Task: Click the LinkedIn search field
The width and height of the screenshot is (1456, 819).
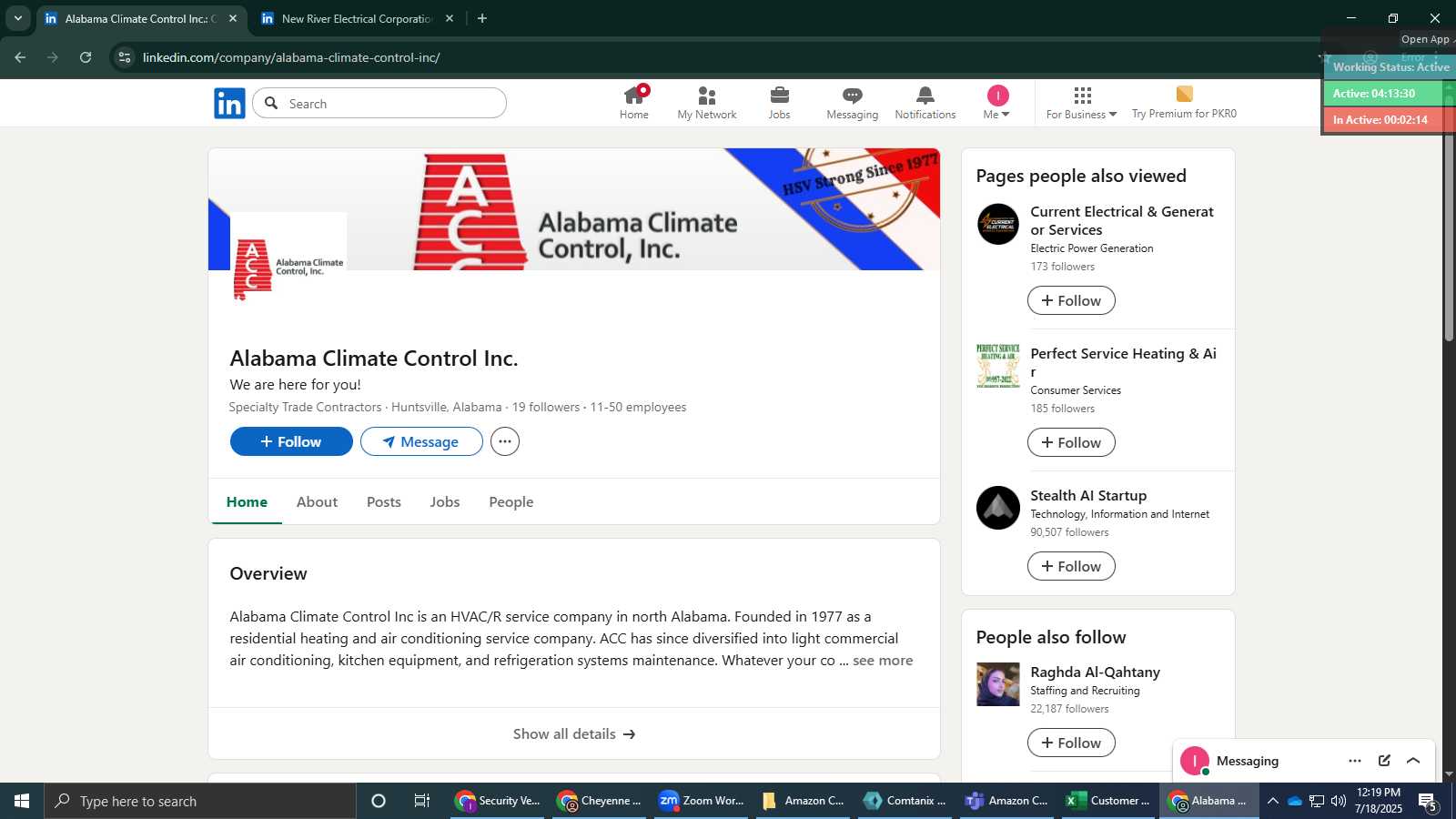Action: (x=379, y=104)
